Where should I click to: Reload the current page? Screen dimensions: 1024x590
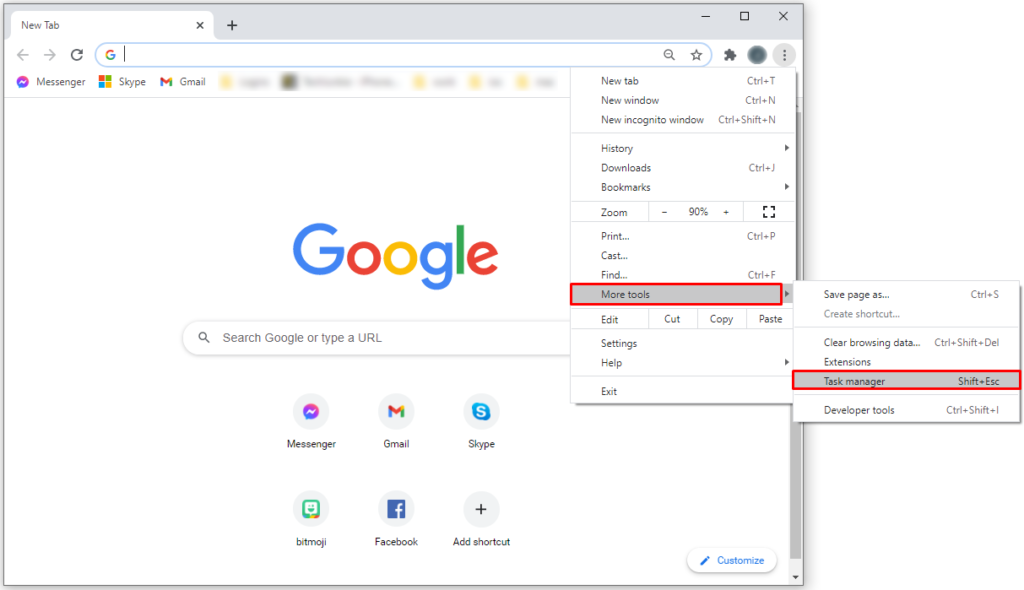pos(77,54)
